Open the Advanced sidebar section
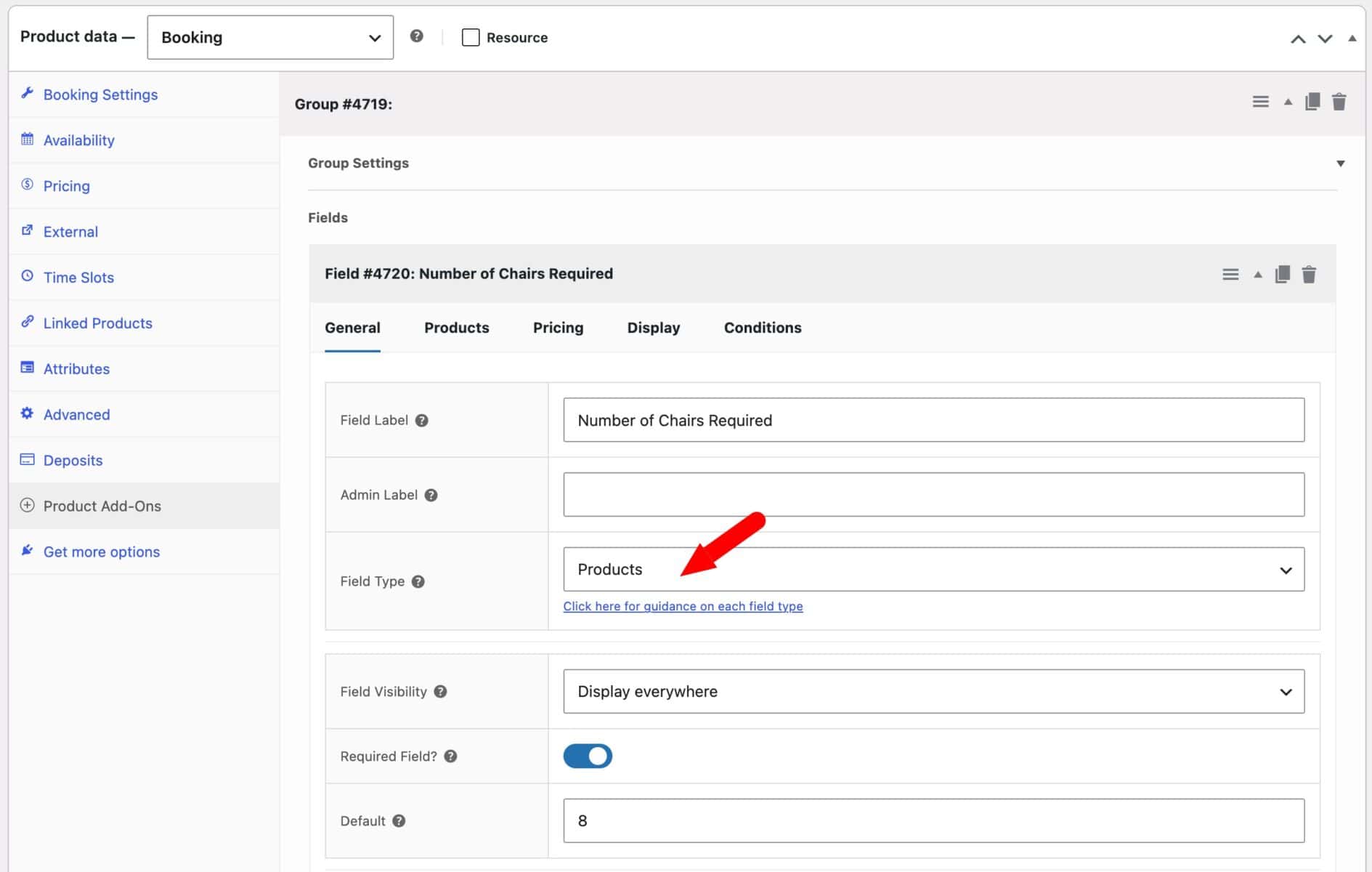1372x872 pixels. click(x=144, y=415)
